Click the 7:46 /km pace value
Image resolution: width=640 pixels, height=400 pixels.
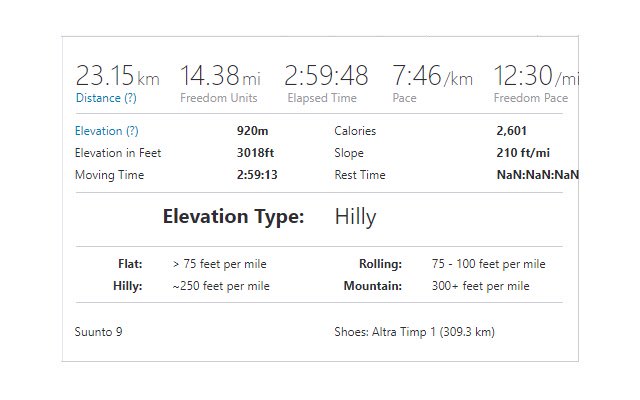433,76
